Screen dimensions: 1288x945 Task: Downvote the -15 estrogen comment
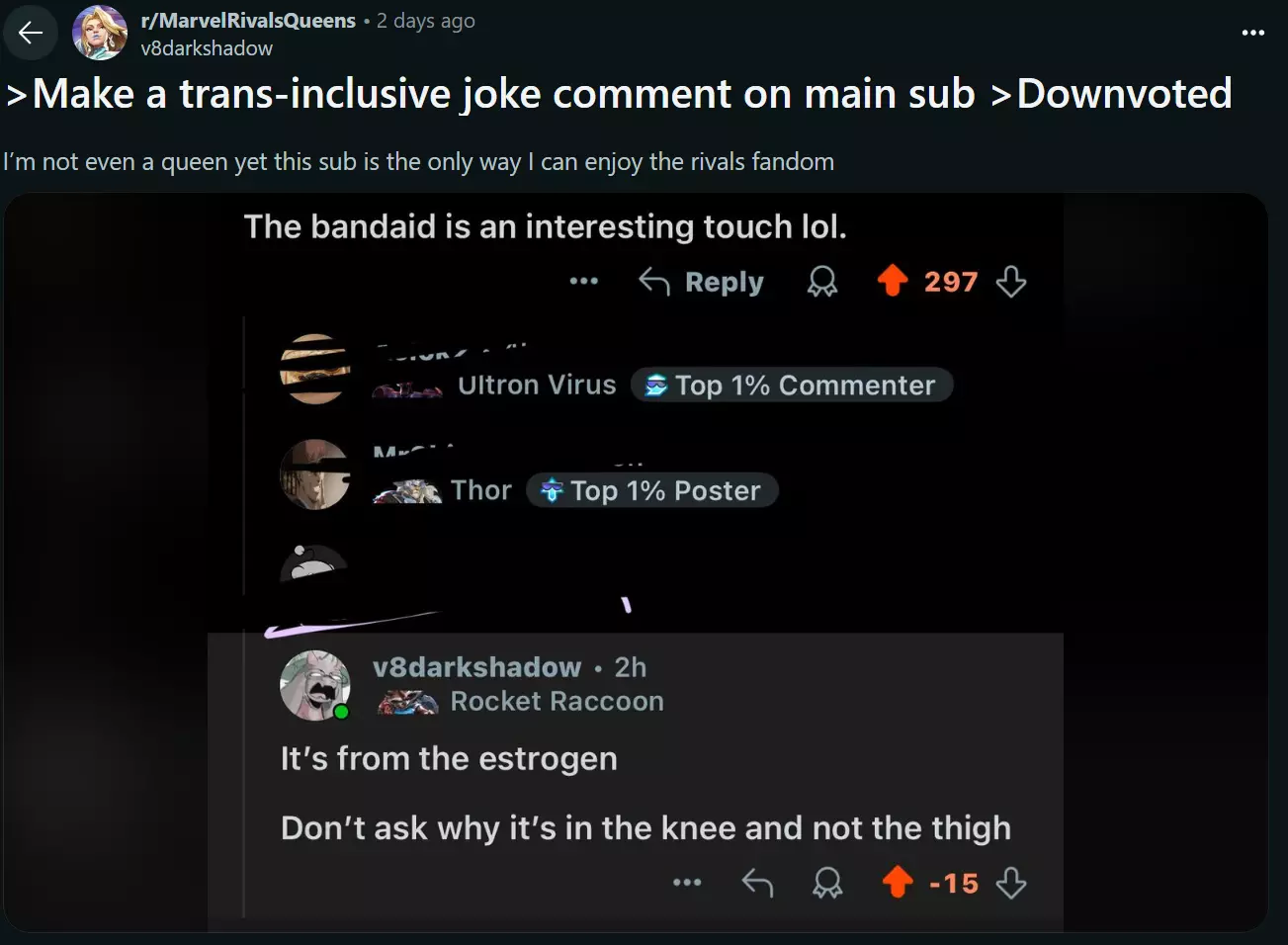[x=1011, y=882]
